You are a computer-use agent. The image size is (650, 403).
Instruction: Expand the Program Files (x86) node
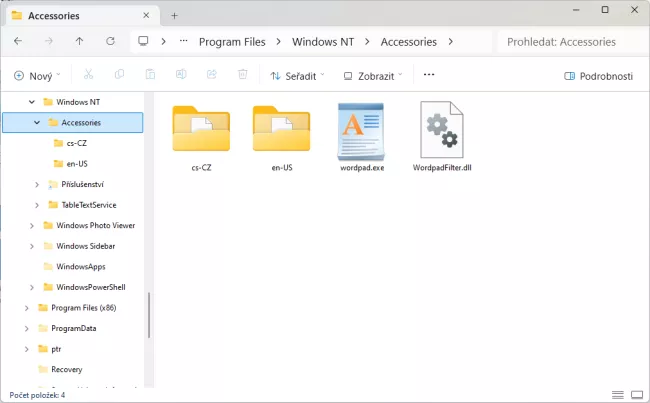coord(27,308)
